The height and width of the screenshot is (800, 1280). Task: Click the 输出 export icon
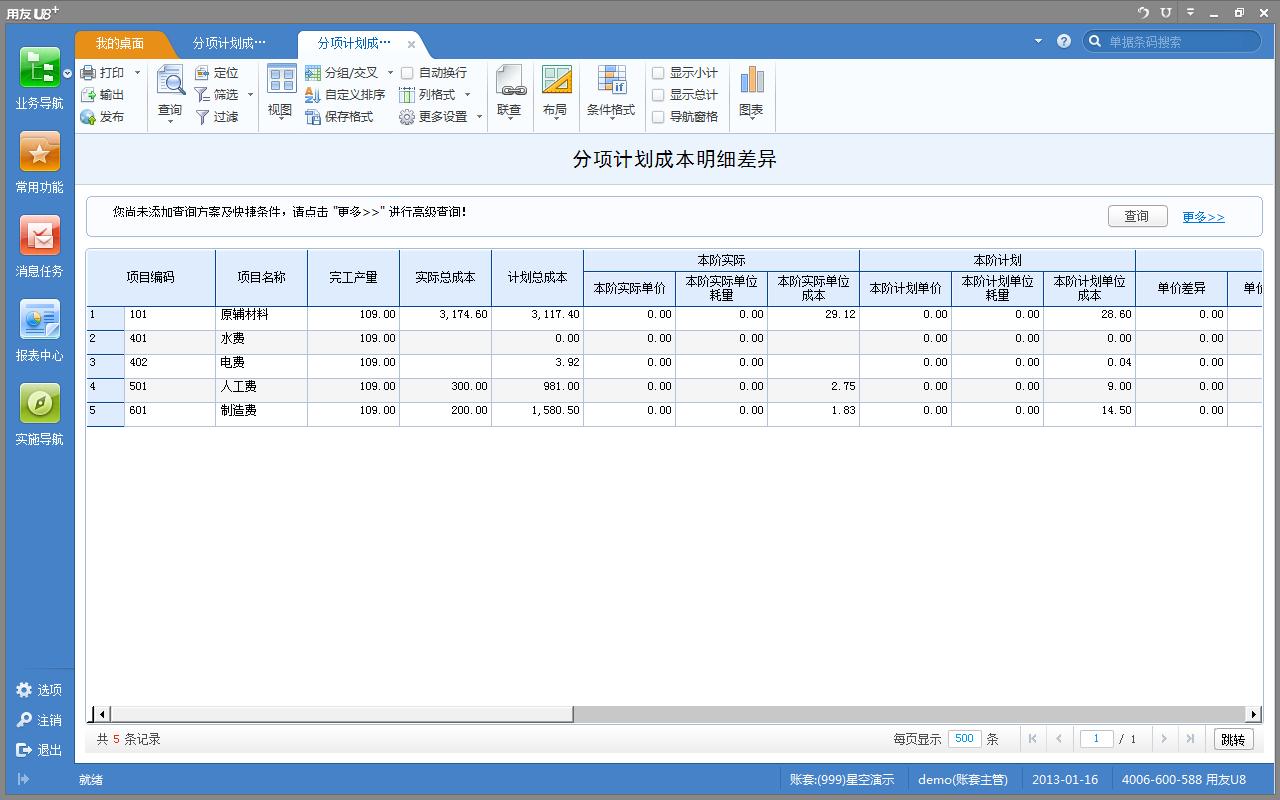(88, 95)
